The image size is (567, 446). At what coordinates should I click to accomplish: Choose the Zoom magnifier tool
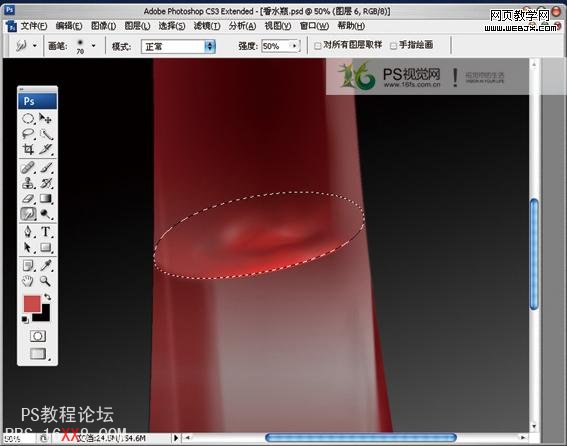(46, 281)
